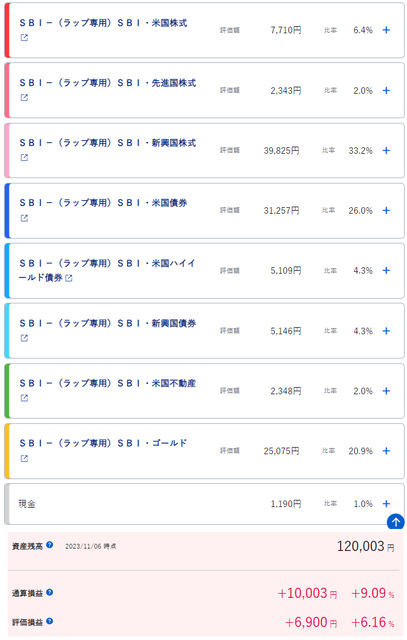Open external link icon for SBI・米国ハイイールド債券

tap(69, 278)
